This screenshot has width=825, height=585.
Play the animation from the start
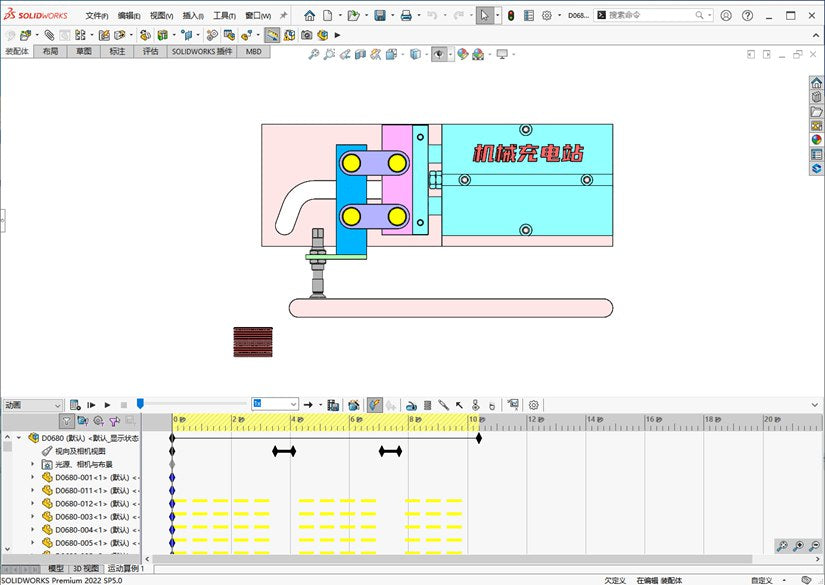click(x=91, y=405)
